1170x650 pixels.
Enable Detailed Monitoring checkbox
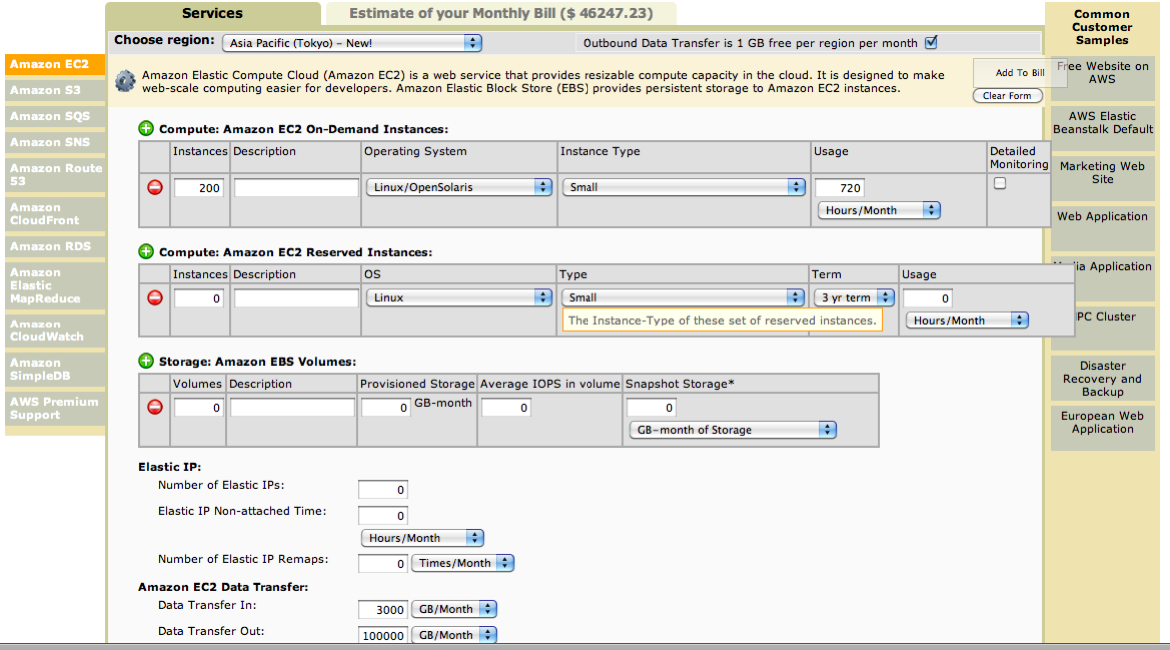pos(1000,183)
